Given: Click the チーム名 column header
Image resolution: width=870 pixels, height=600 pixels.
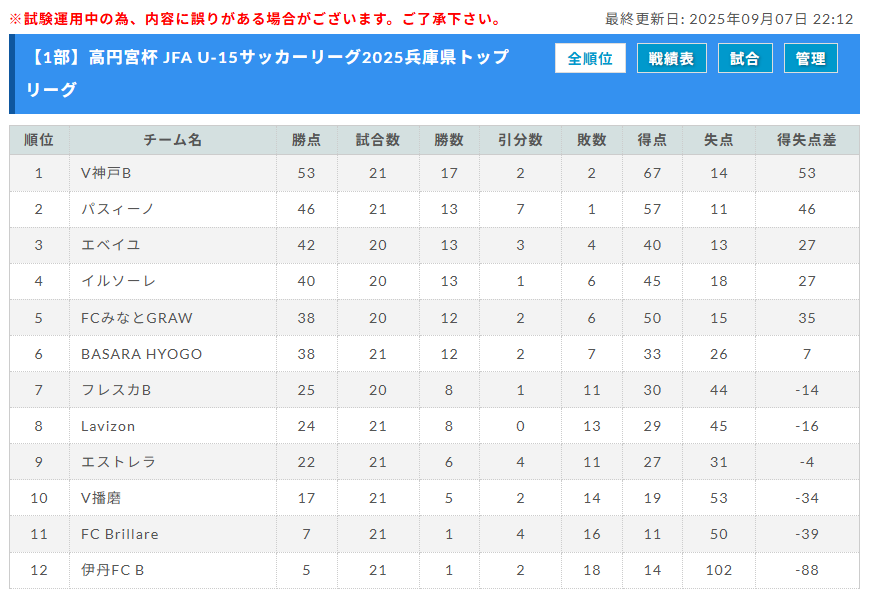Looking at the screenshot, I should 173,140.
